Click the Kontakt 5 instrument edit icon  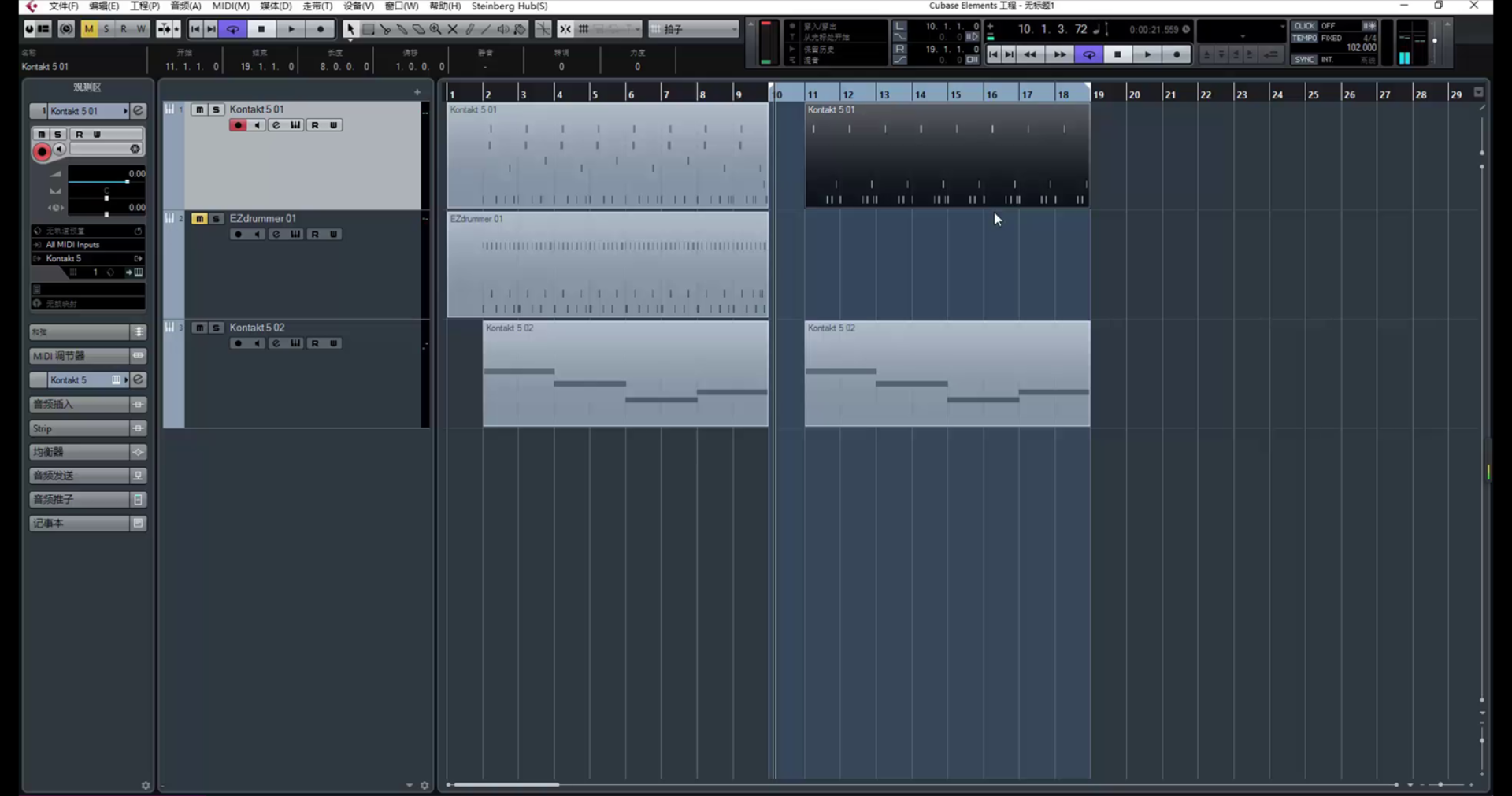138,379
